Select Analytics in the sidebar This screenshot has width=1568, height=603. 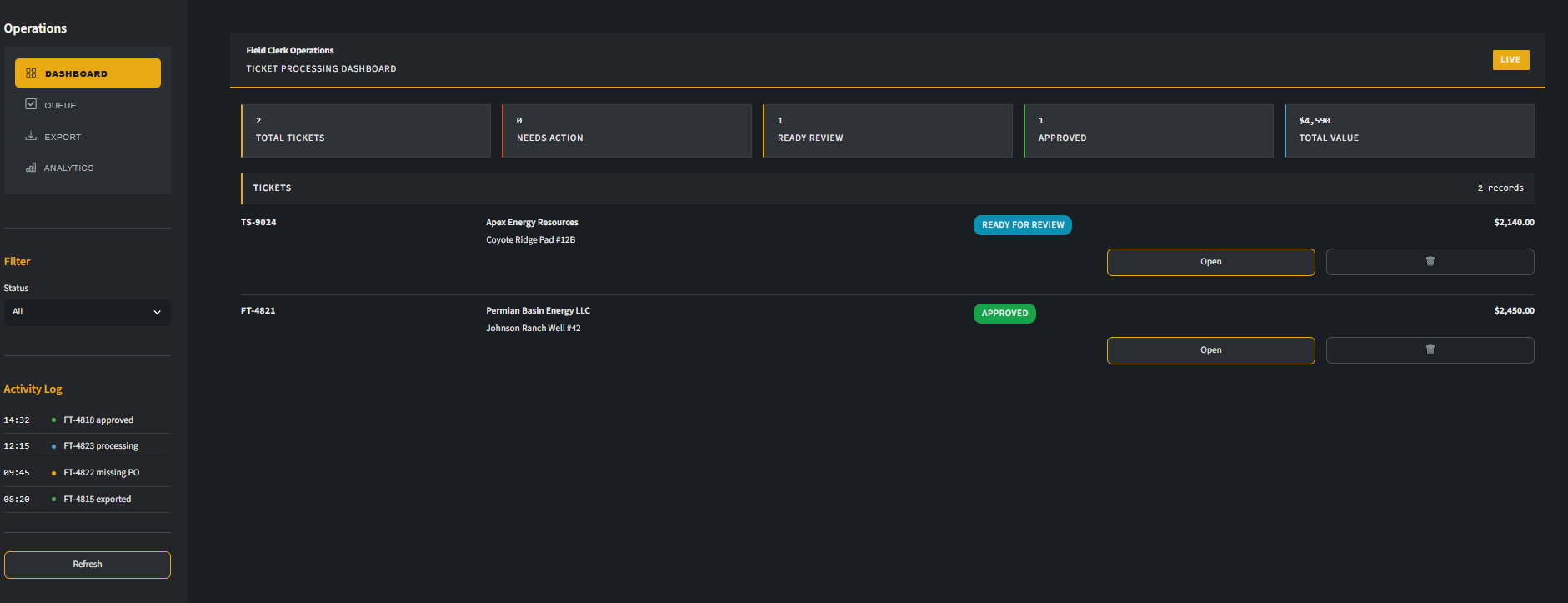click(68, 168)
